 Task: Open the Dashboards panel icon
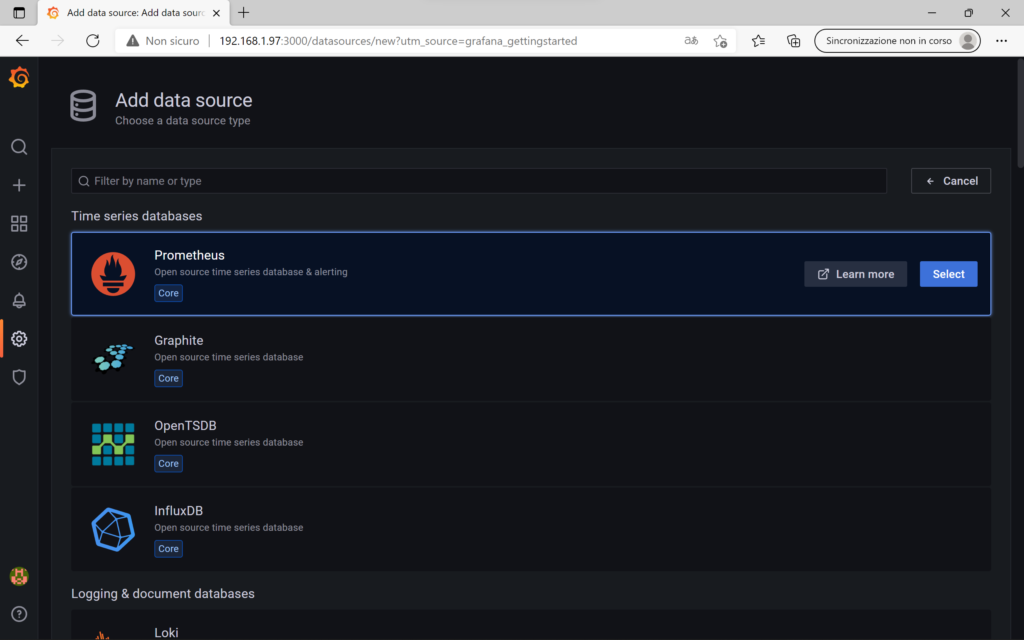click(19, 223)
